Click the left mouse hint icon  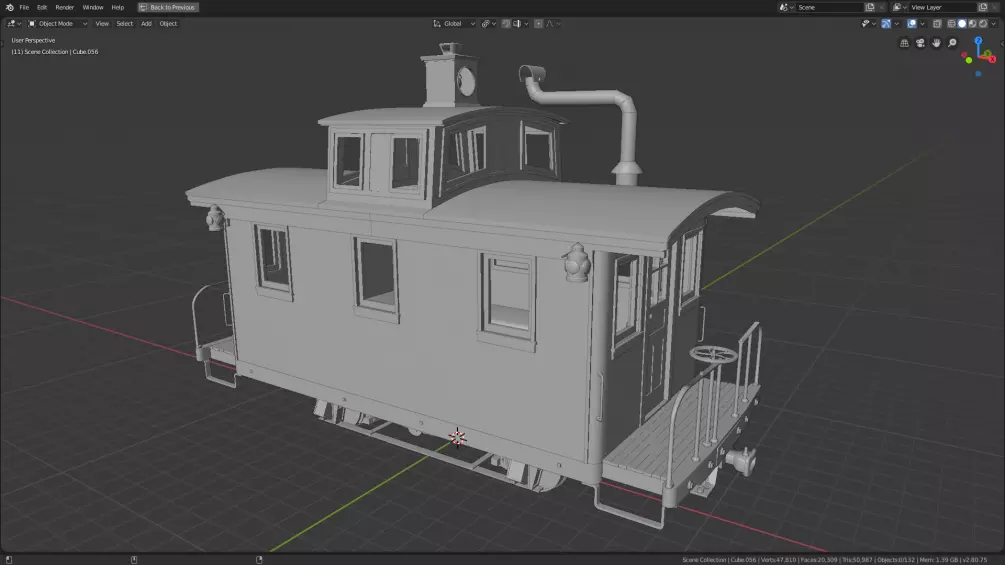click(9, 560)
